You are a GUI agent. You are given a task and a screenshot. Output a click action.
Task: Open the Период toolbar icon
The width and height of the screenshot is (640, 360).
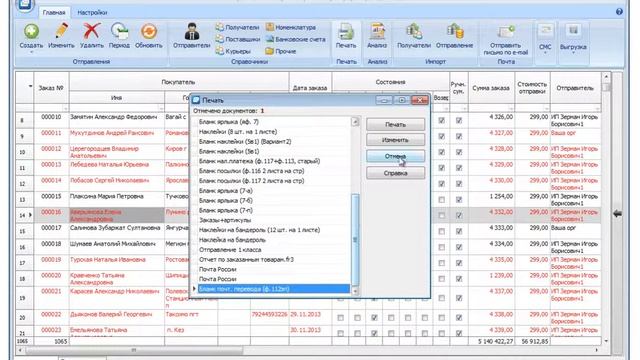(x=119, y=32)
